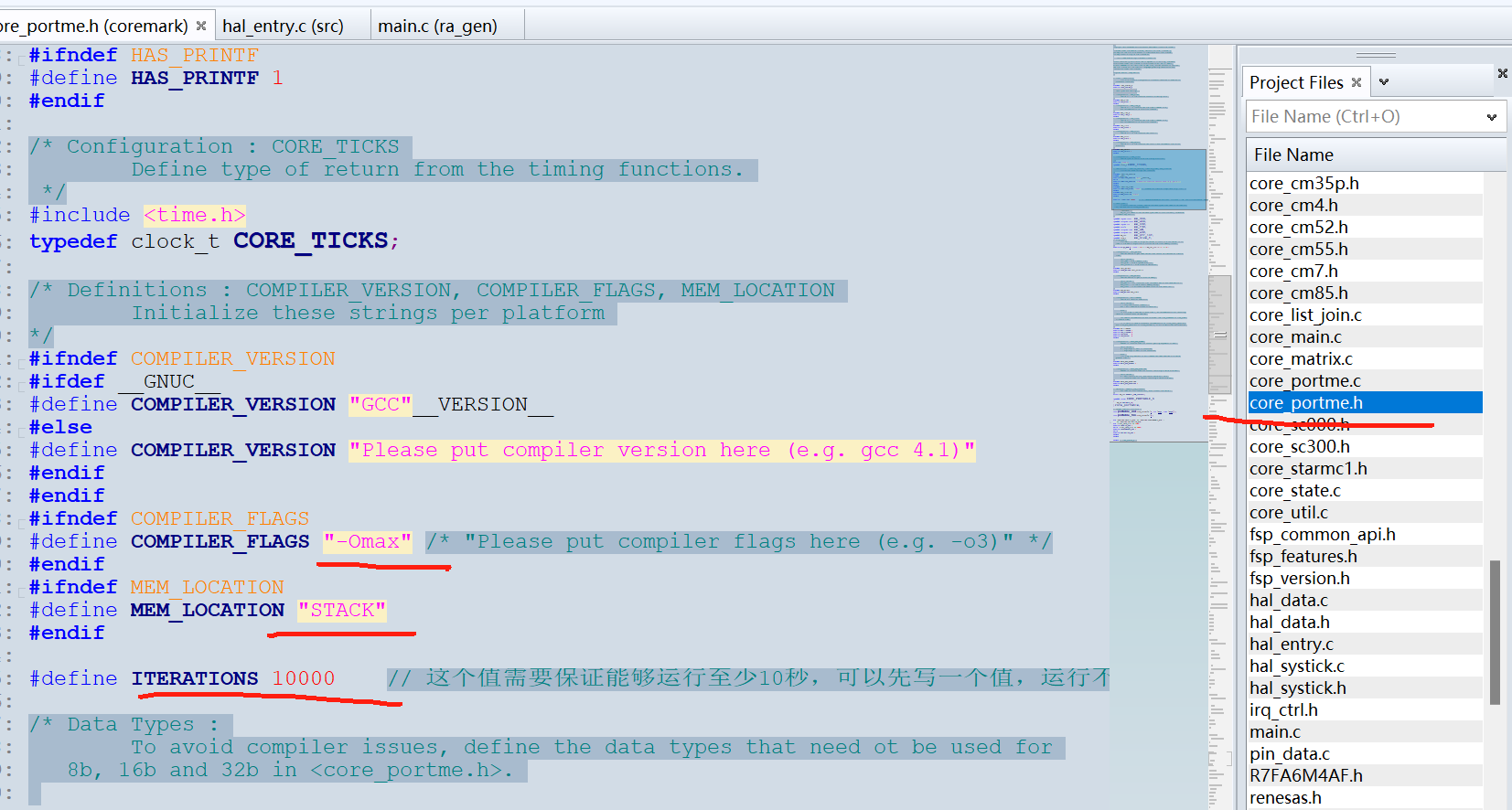Screen dimensions: 1512x810
Task: Close the core_portme.h (coremark) editor tab
Action: coord(201,26)
